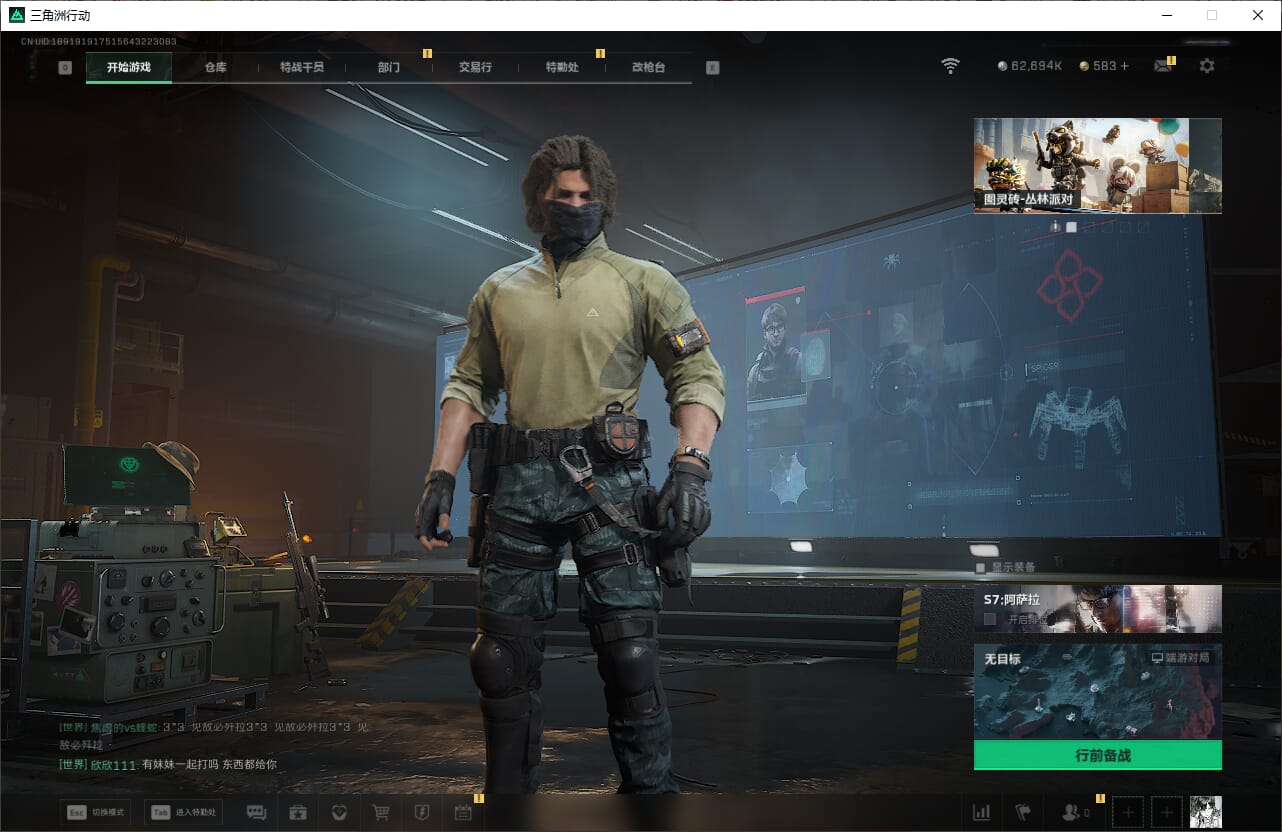The image size is (1282, 832).
Task: Click the Delta Force window logo icon
Action: coord(16,15)
